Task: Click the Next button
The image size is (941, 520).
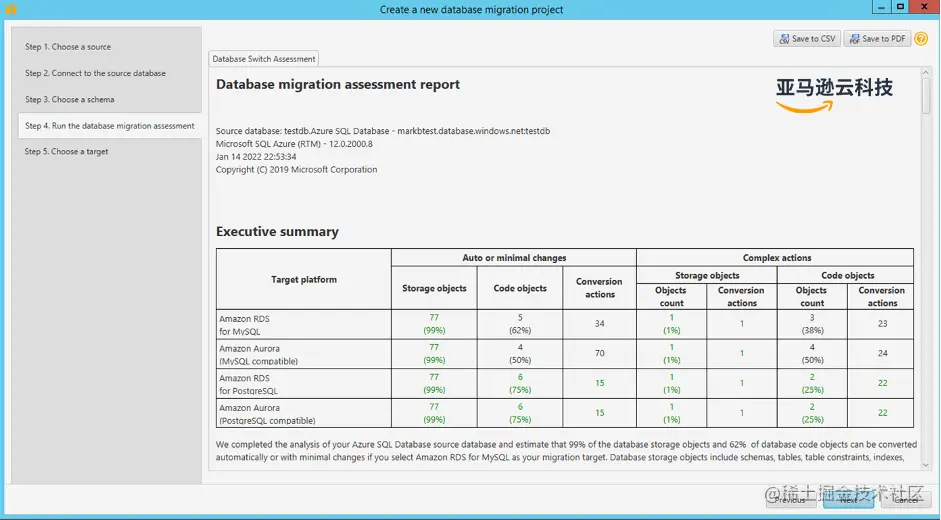Action: (x=849, y=500)
